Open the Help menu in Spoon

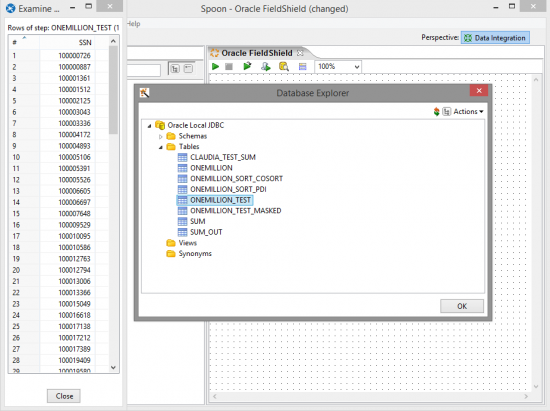134,24
